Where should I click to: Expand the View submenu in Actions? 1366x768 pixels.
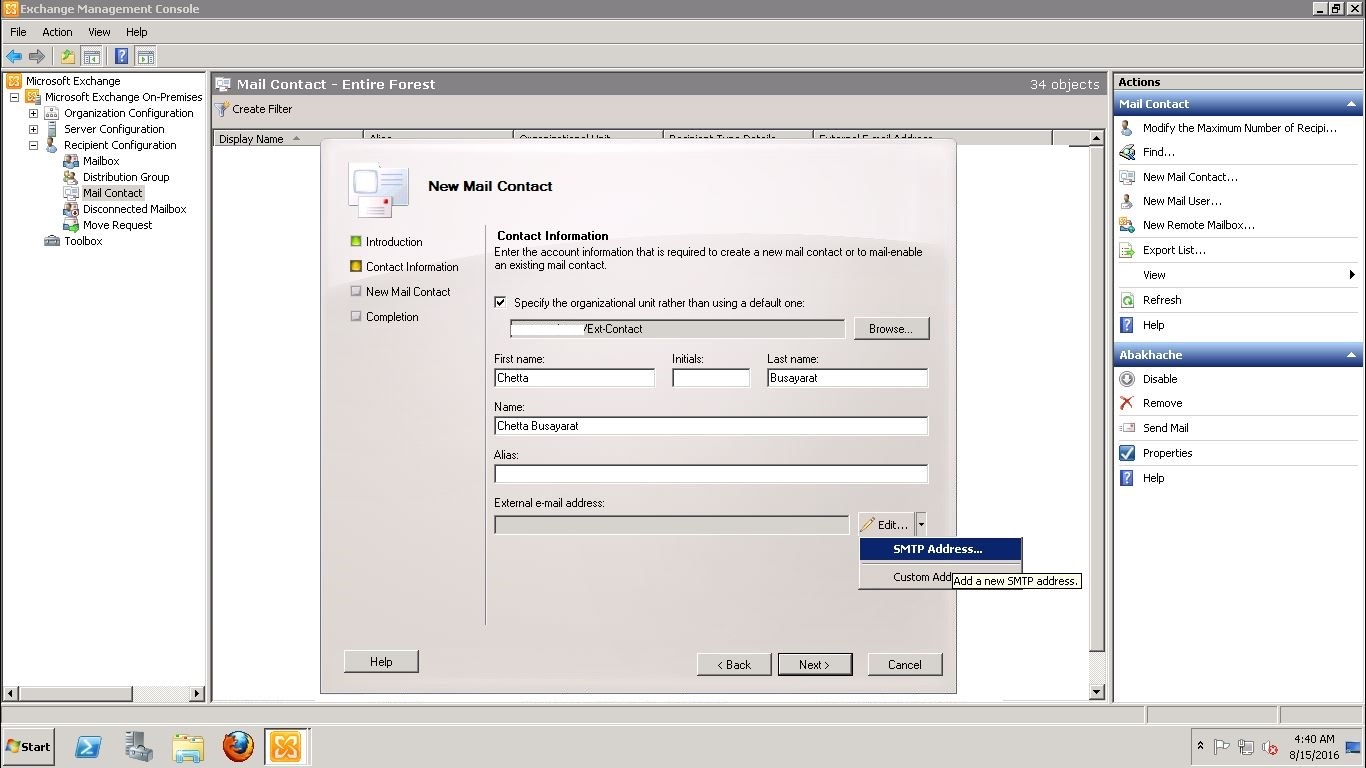pos(1352,275)
